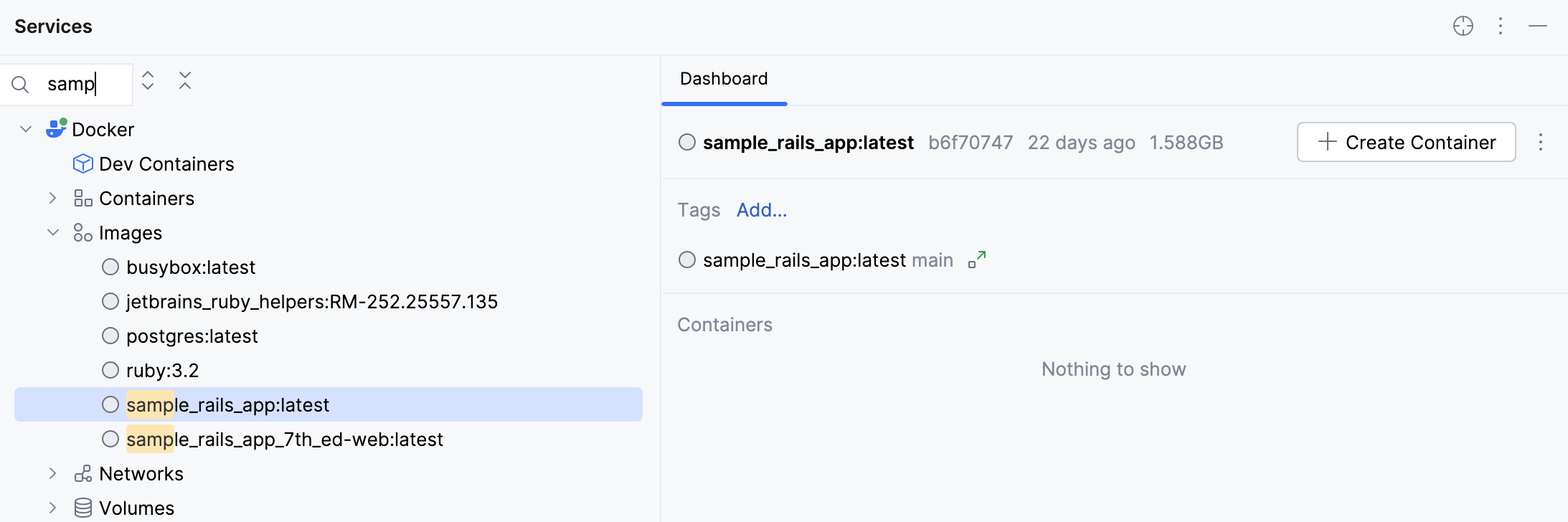Click the Create Container button

pos(1406,142)
